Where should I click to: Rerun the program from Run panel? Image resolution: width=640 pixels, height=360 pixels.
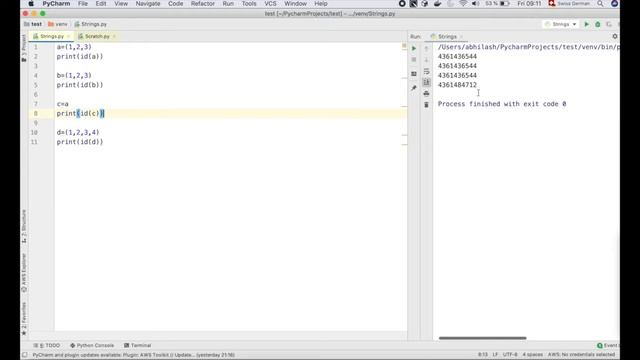point(414,49)
